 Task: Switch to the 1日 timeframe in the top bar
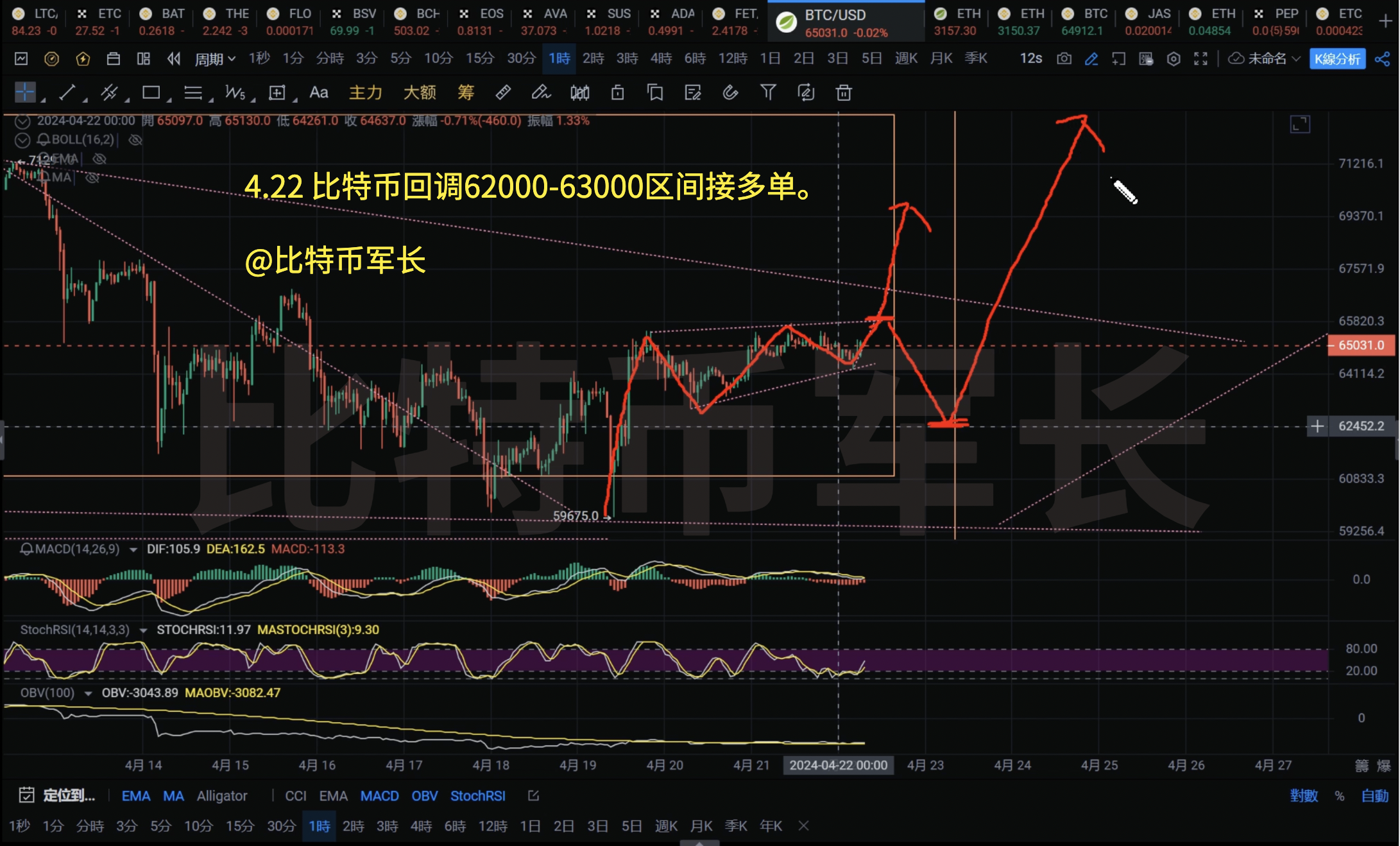pyautogui.click(x=770, y=58)
